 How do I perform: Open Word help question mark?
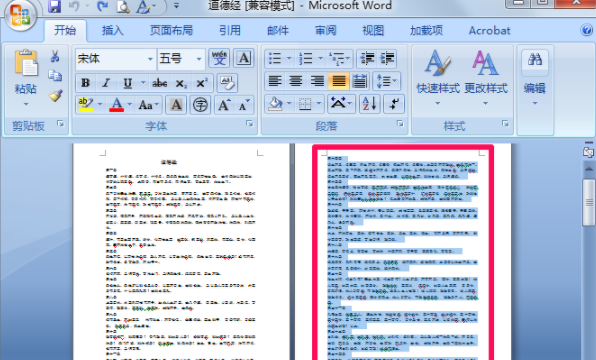pyautogui.click(x=587, y=30)
